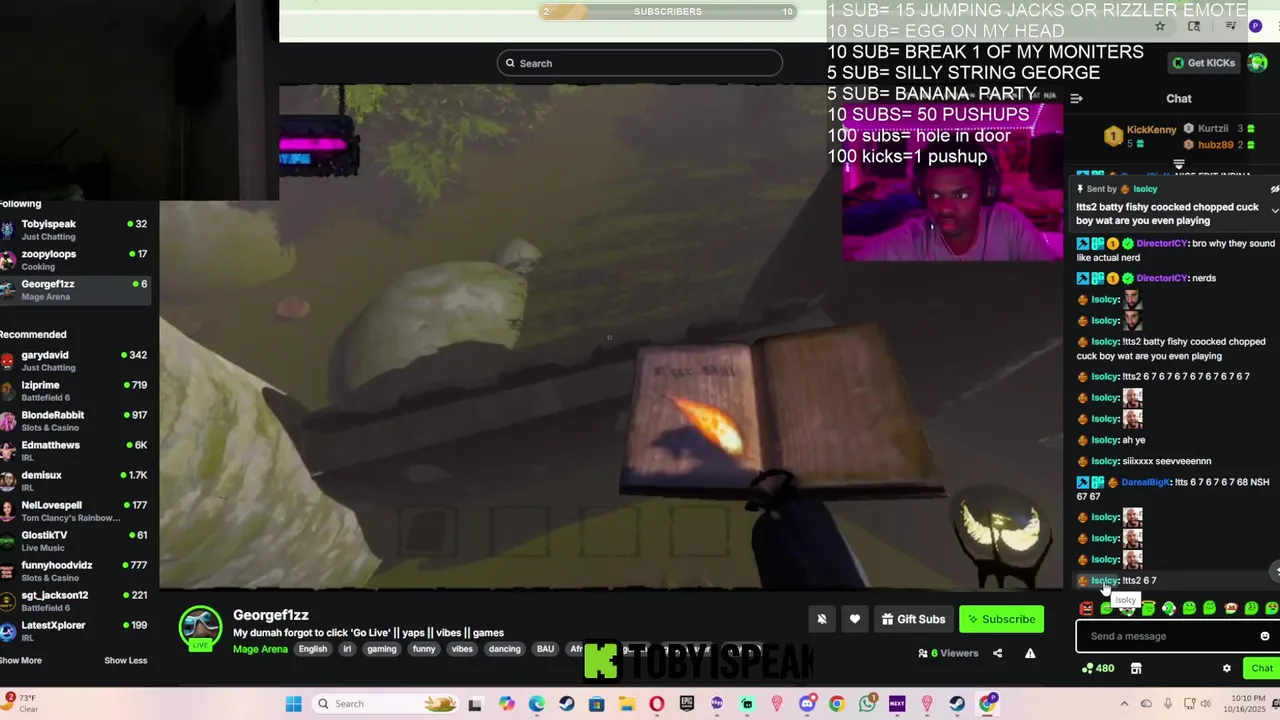Viewport: 1280px width, 720px height.
Task: Open browser profile P icon
Action: [1255, 26]
